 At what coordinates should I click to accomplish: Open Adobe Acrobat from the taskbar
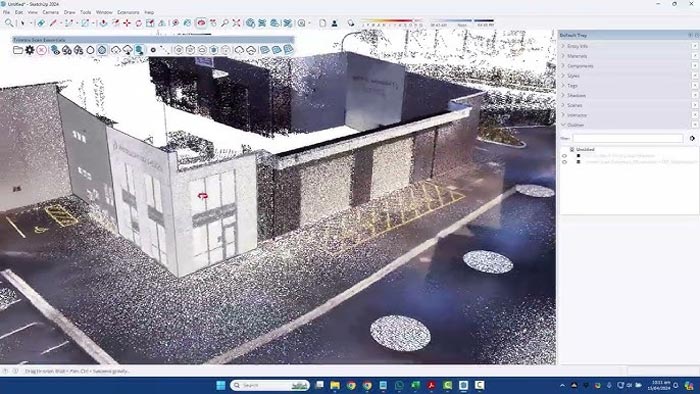point(431,385)
